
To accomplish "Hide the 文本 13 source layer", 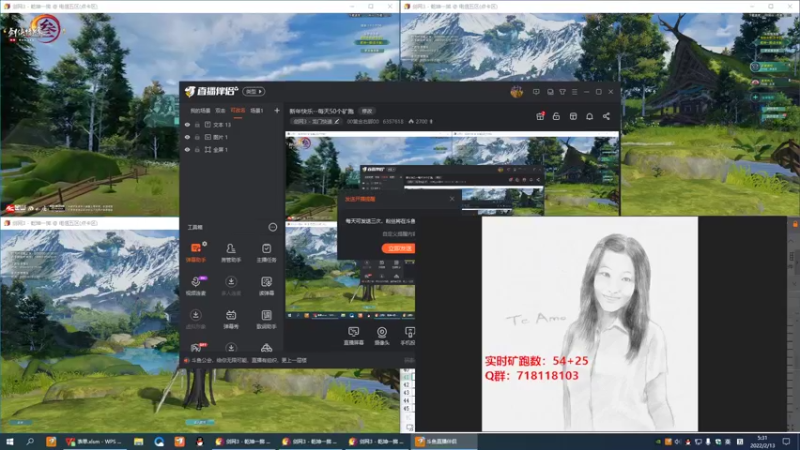I will tap(187, 124).
